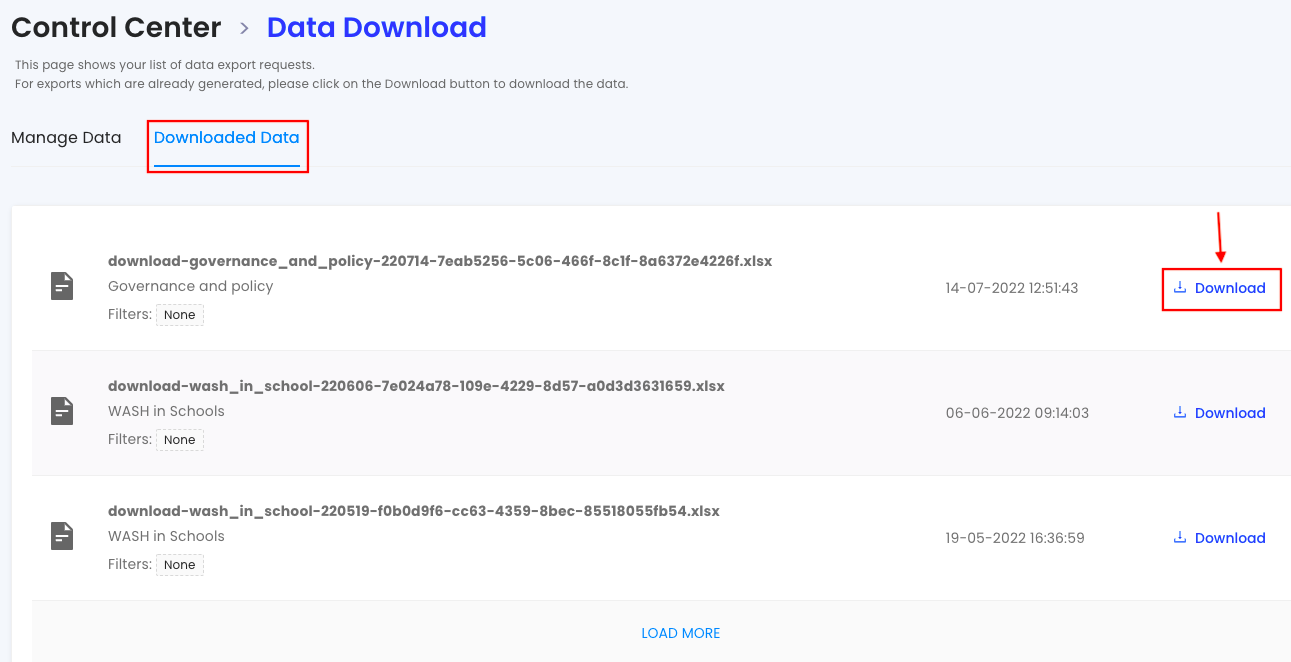Click download arrow icon for 06-06-2022 export
This screenshot has width=1291, height=662.
[x=1180, y=412]
